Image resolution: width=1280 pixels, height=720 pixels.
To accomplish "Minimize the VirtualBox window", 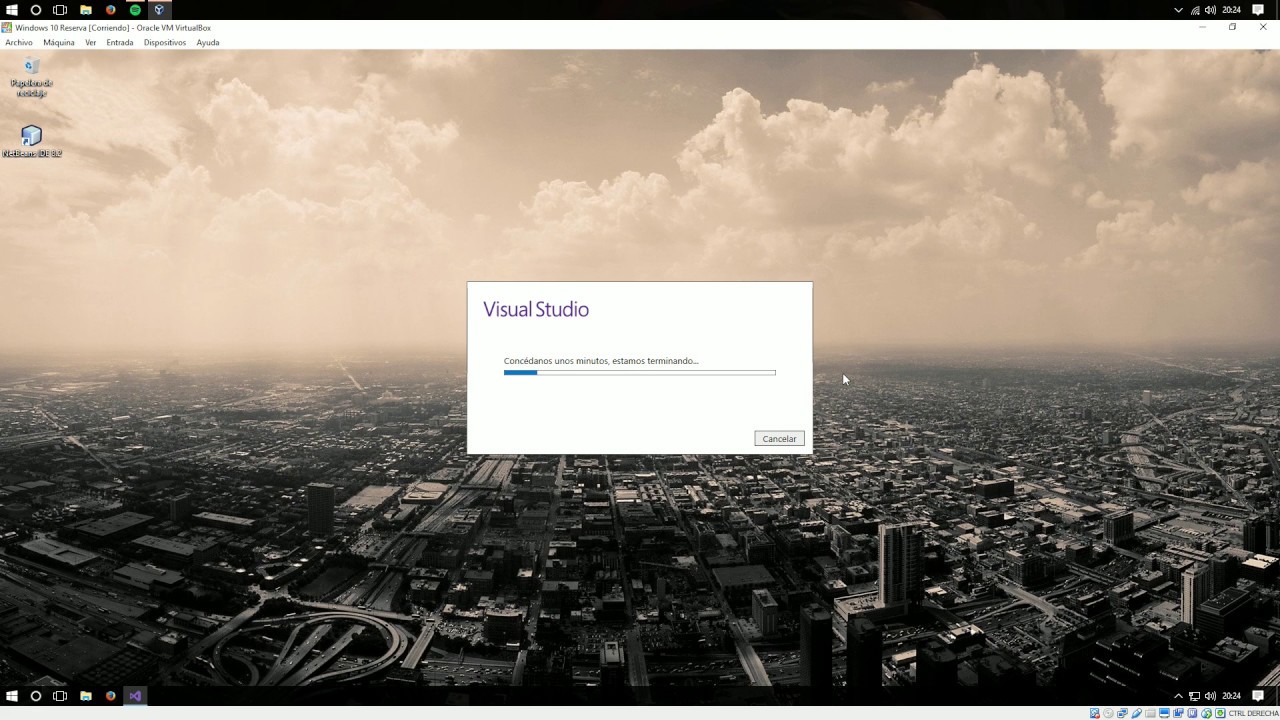I will click(x=1203, y=28).
